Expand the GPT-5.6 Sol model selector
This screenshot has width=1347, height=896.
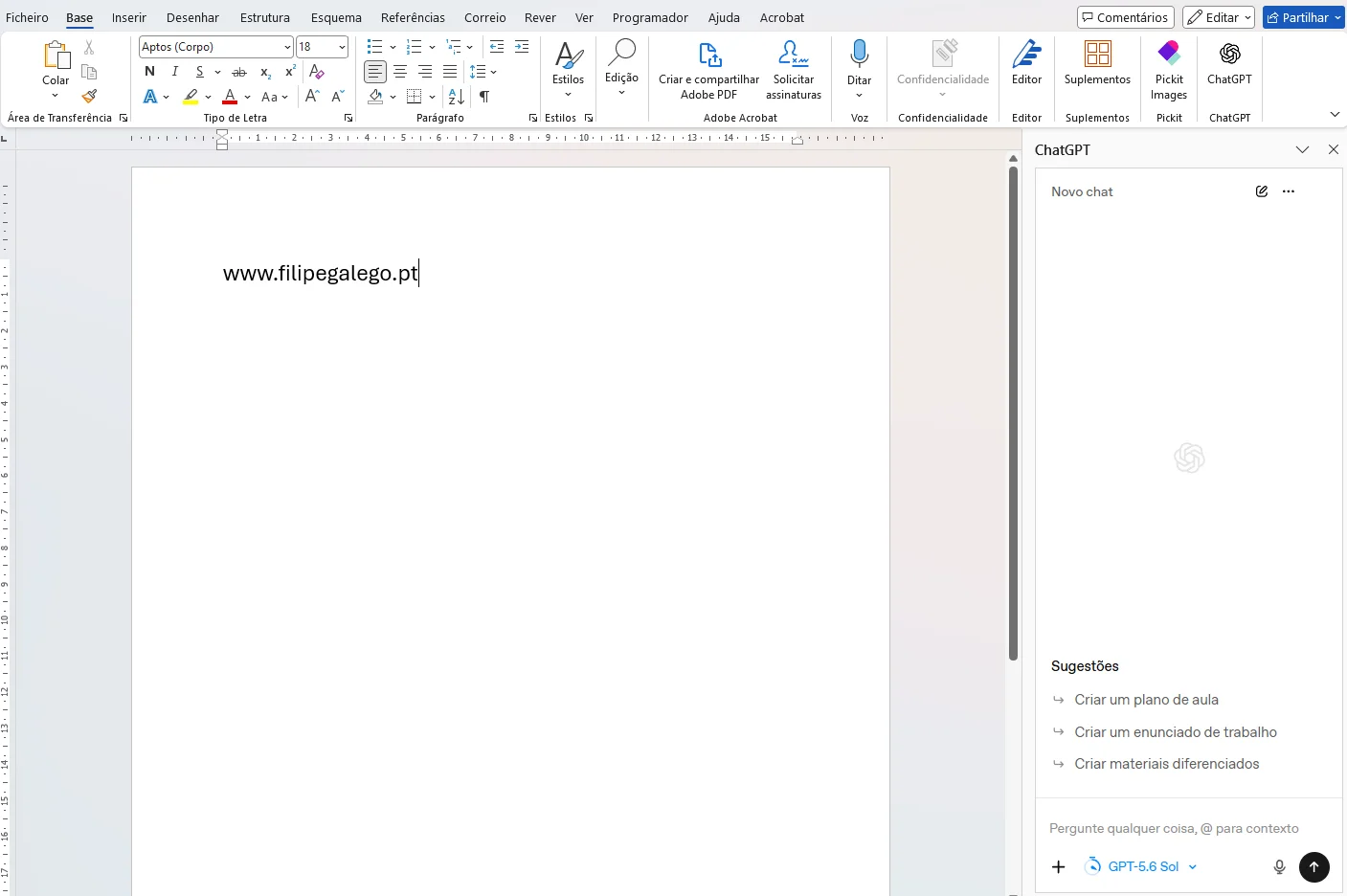[x=1141, y=866]
